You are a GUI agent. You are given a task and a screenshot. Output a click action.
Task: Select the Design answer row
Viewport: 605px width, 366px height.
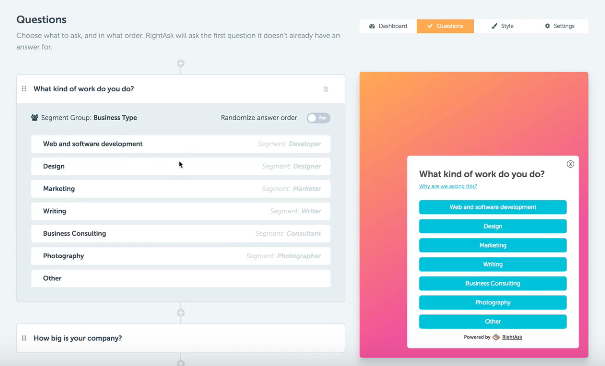[181, 166]
